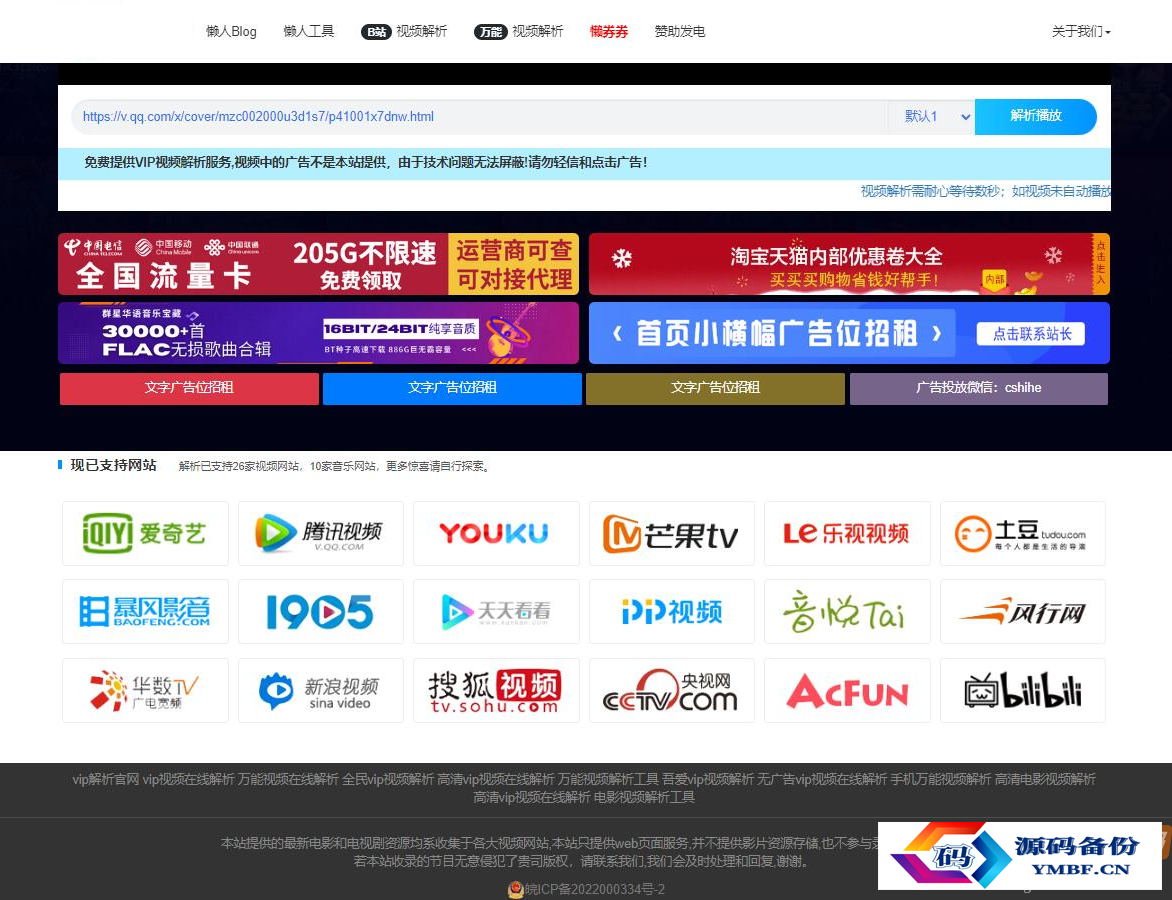Select the PP视频 logo
This screenshot has width=1172, height=900.
pos(672,611)
